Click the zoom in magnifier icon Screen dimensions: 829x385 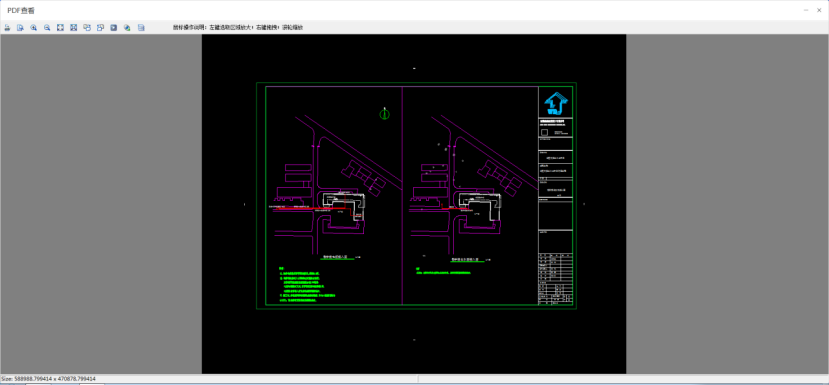tap(33, 28)
